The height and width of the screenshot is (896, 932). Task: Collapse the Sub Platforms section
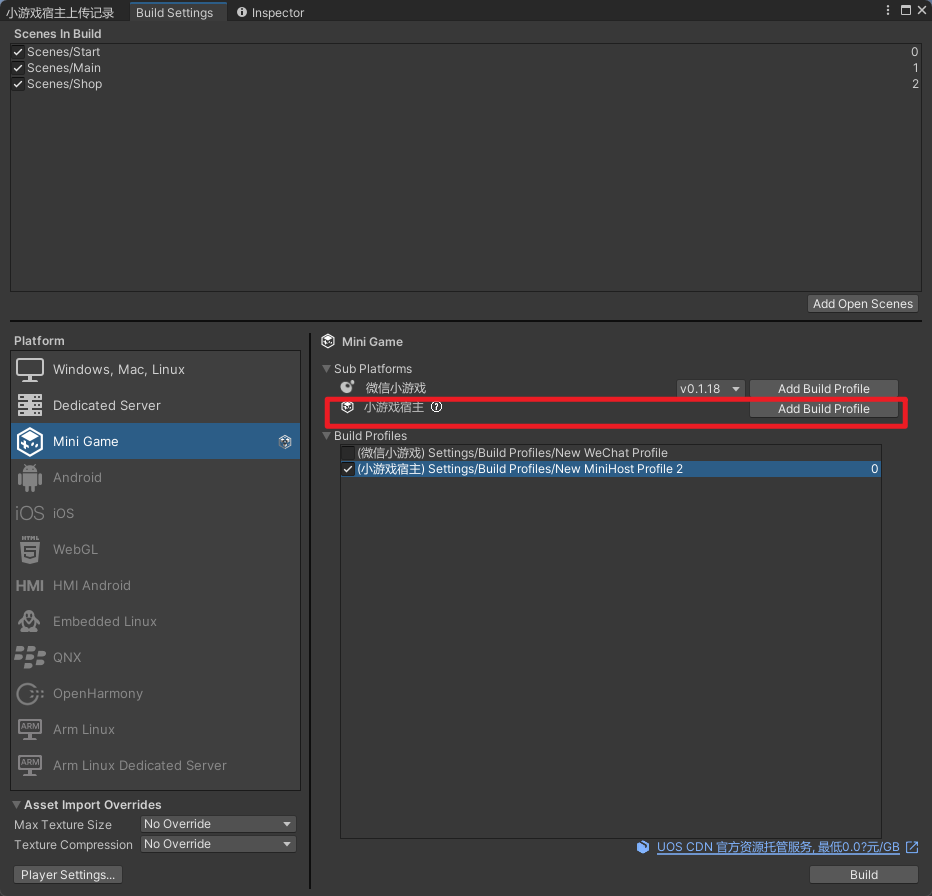coord(327,369)
